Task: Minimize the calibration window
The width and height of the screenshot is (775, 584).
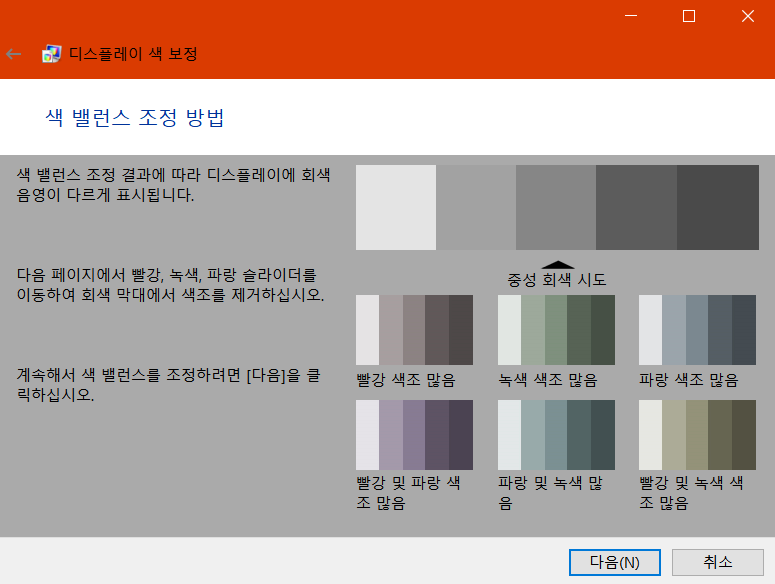Action: click(631, 16)
